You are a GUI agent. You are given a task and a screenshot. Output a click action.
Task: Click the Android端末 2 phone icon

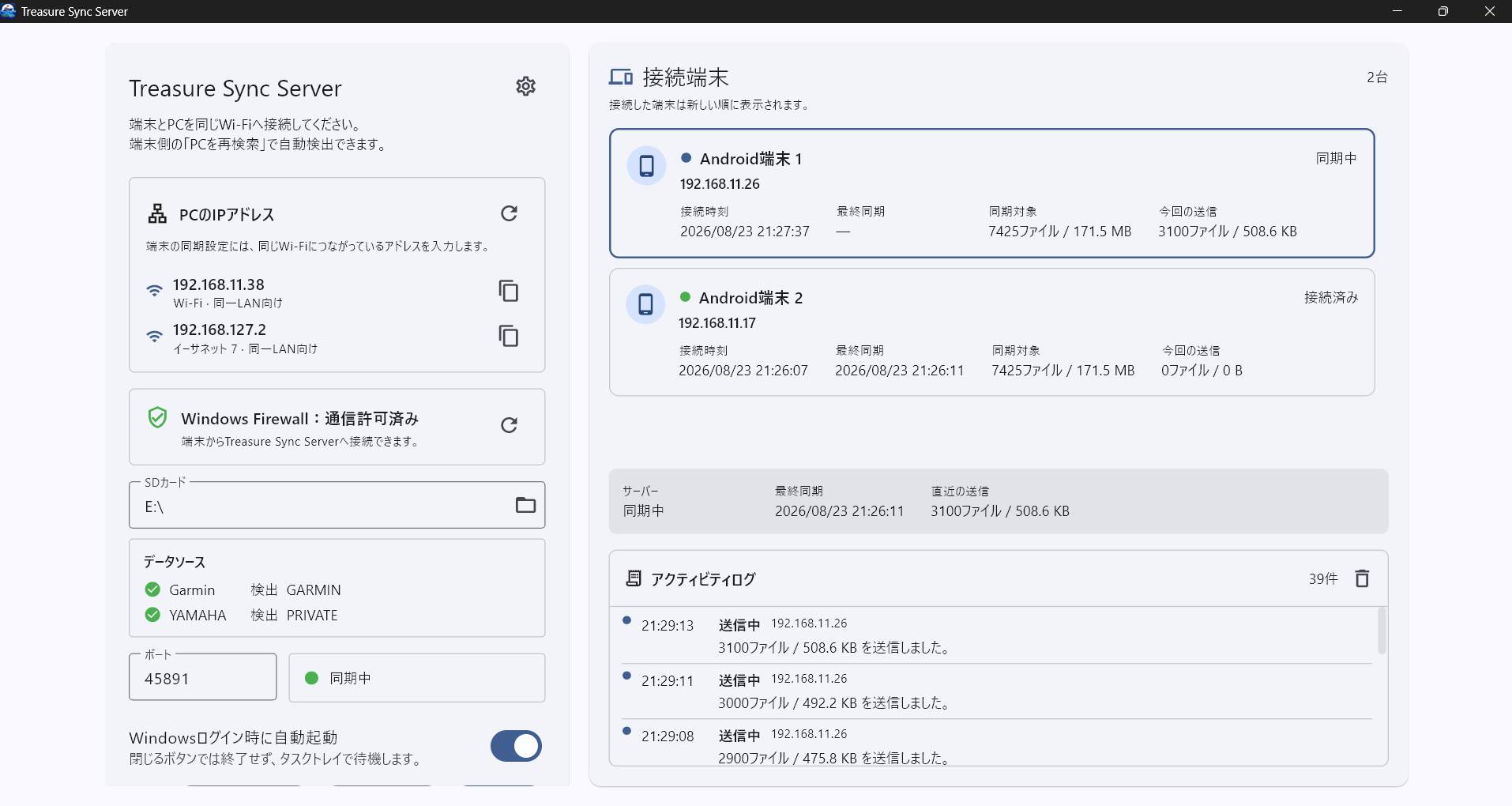point(645,304)
